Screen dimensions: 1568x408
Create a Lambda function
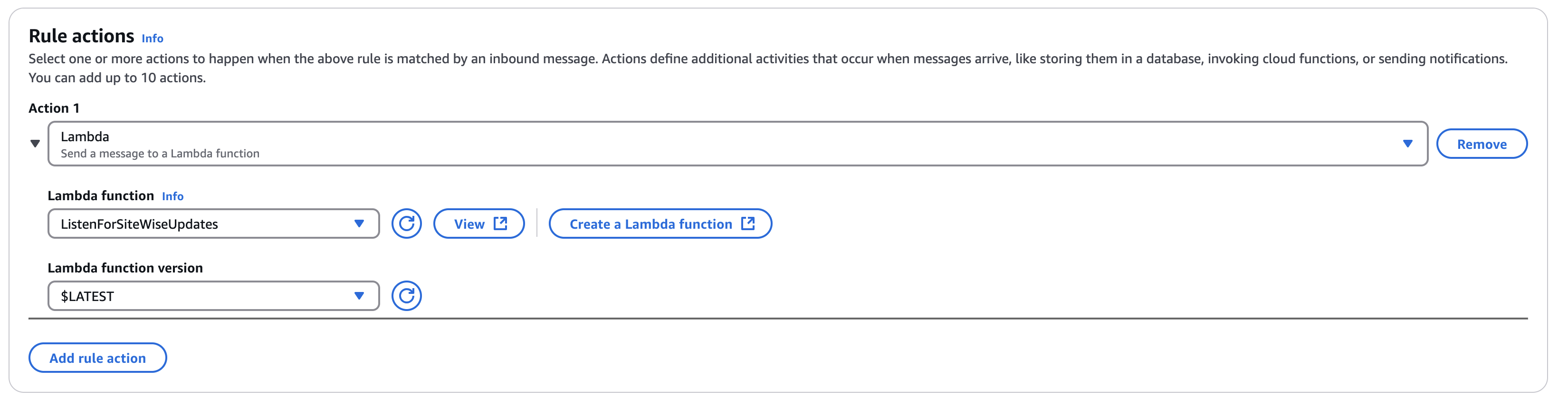pyautogui.click(x=660, y=223)
